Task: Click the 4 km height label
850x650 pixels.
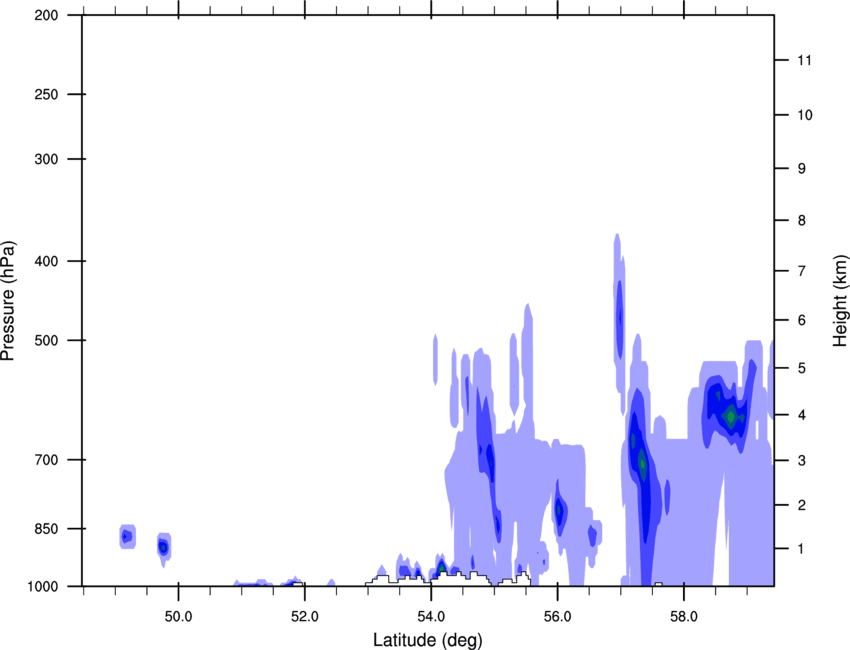Action: (x=802, y=415)
